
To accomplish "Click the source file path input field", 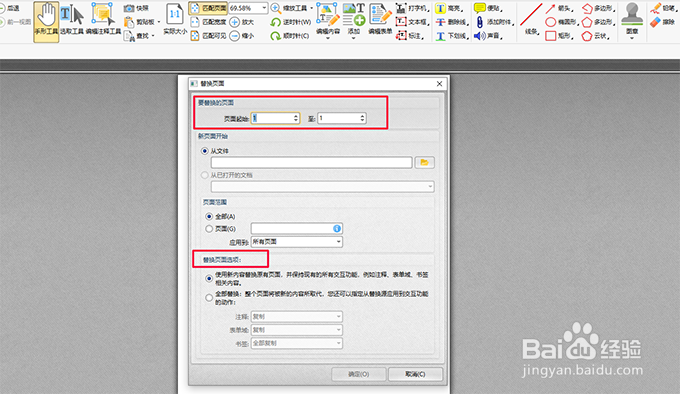I will click(311, 163).
